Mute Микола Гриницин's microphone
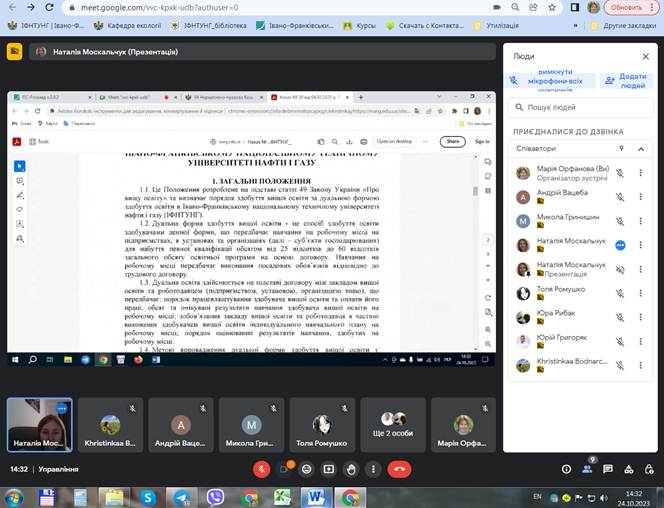This screenshot has height=508, width=664. [x=619, y=221]
